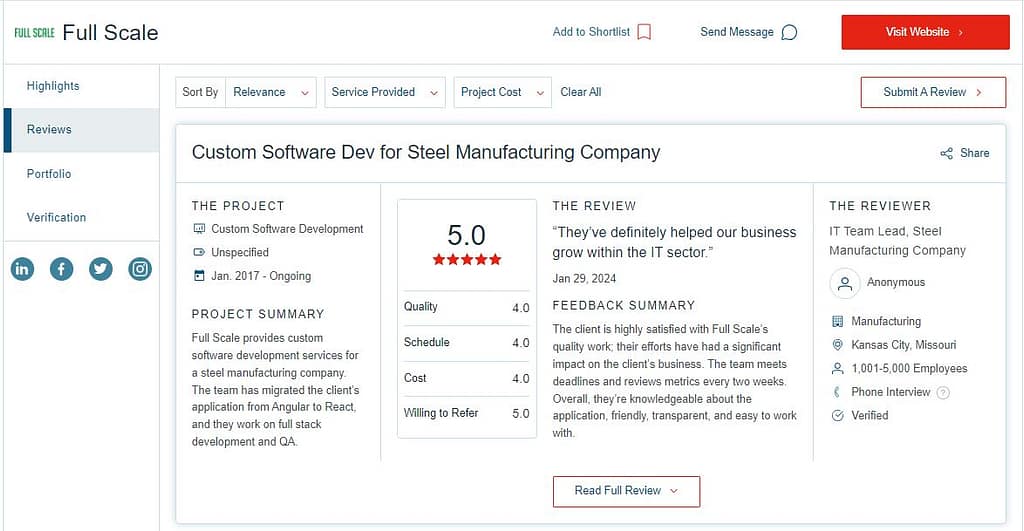Click the Share link text
Viewport: 1024px width, 531px height.
tap(974, 153)
